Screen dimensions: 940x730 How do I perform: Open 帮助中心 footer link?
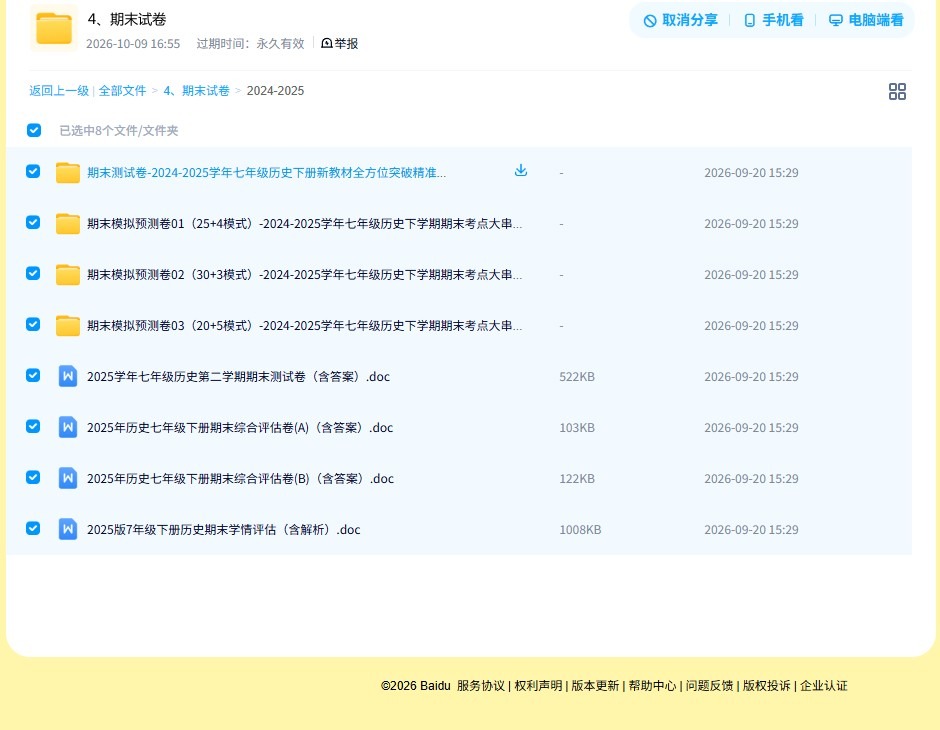pos(652,686)
